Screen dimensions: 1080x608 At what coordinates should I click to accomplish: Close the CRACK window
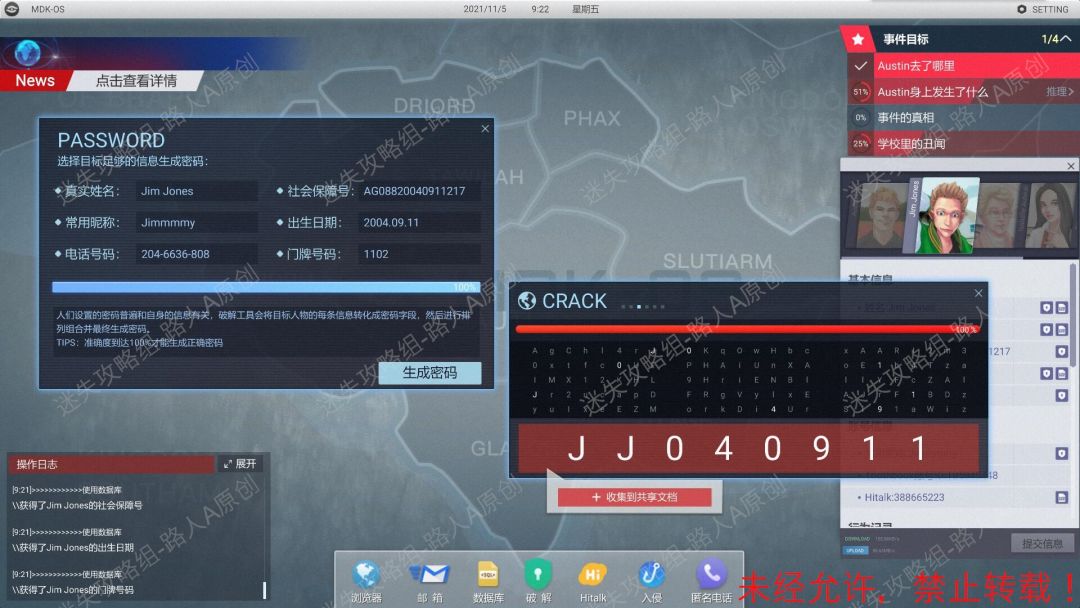[979, 293]
